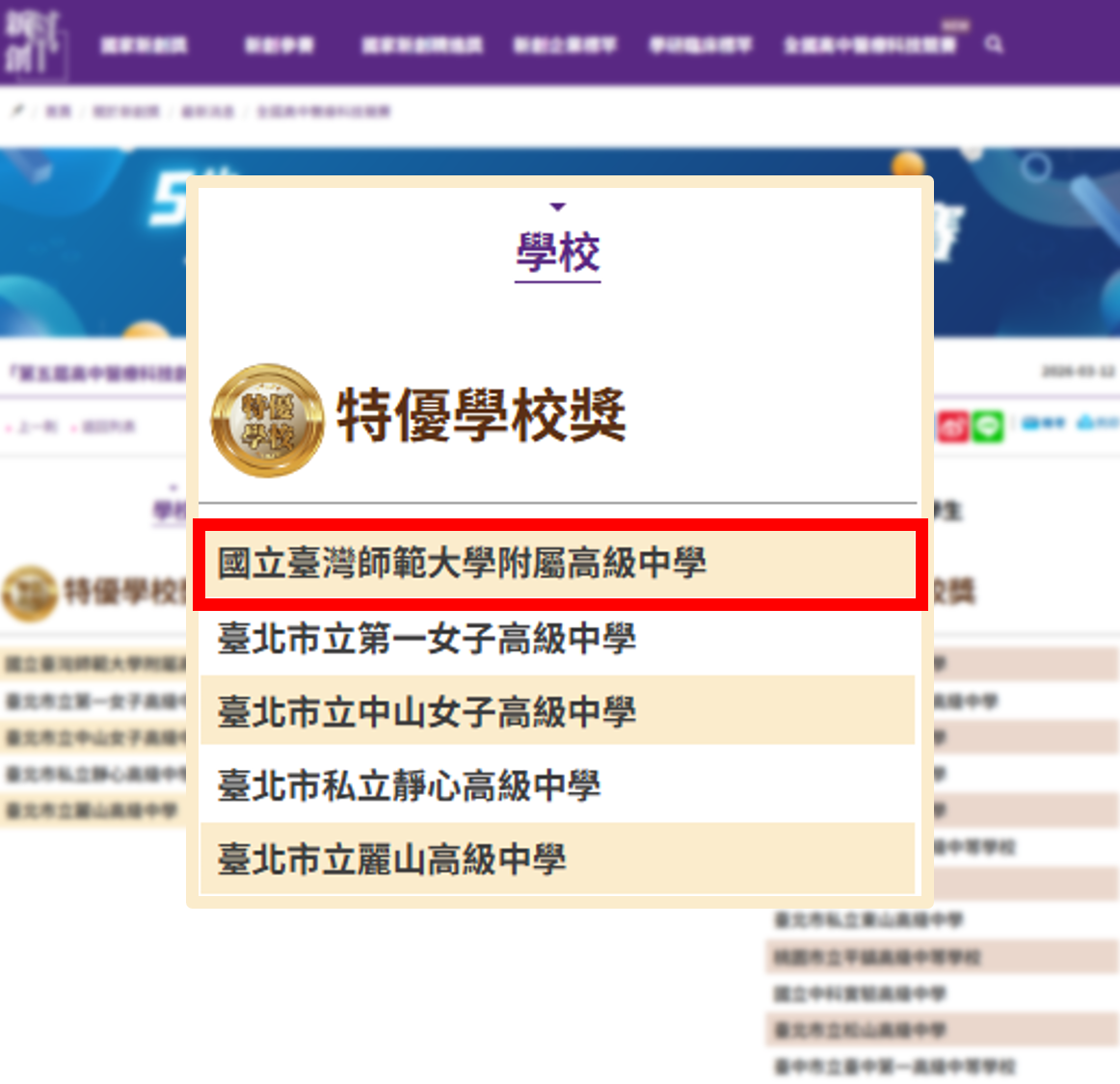This screenshot has height=1084, width=1120.
Task: Click the 特優學校獎 award title
Action: [x=481, y=415]
